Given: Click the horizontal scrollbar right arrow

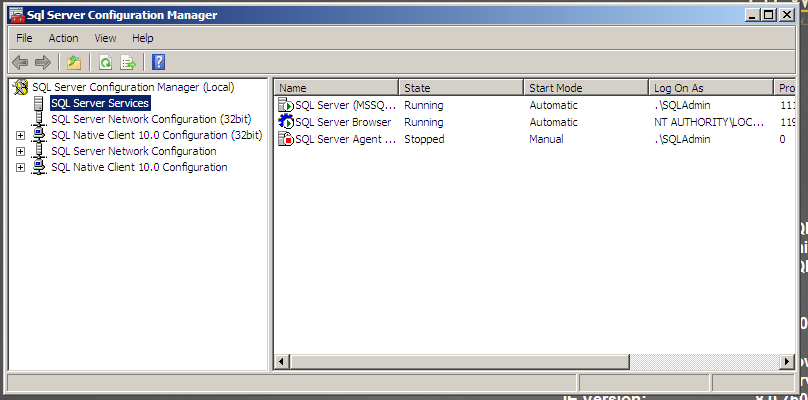Looking at the screenshot, I should point(787,362).
